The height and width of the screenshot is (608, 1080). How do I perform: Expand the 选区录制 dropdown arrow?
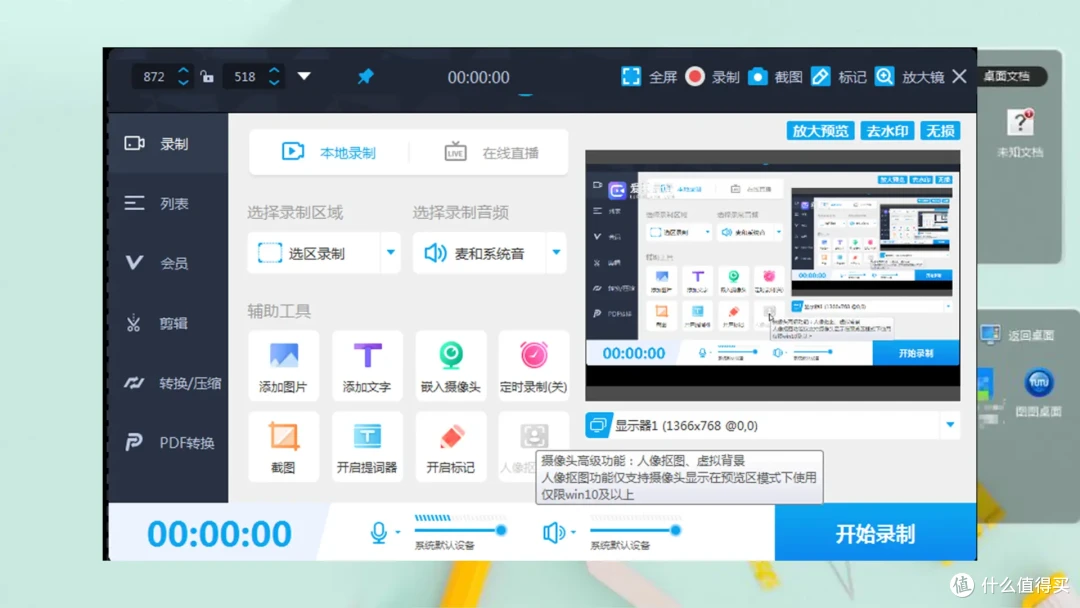coord(391,253)
